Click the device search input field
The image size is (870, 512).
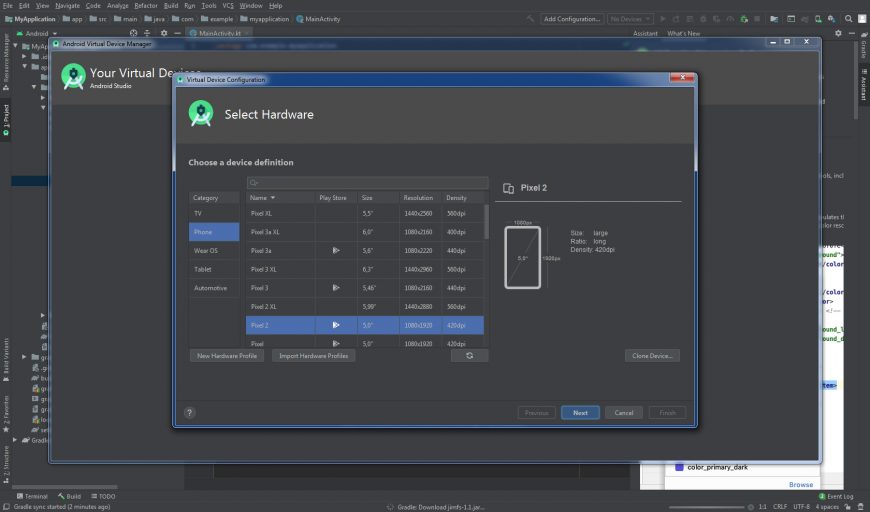tap(367, 183)
